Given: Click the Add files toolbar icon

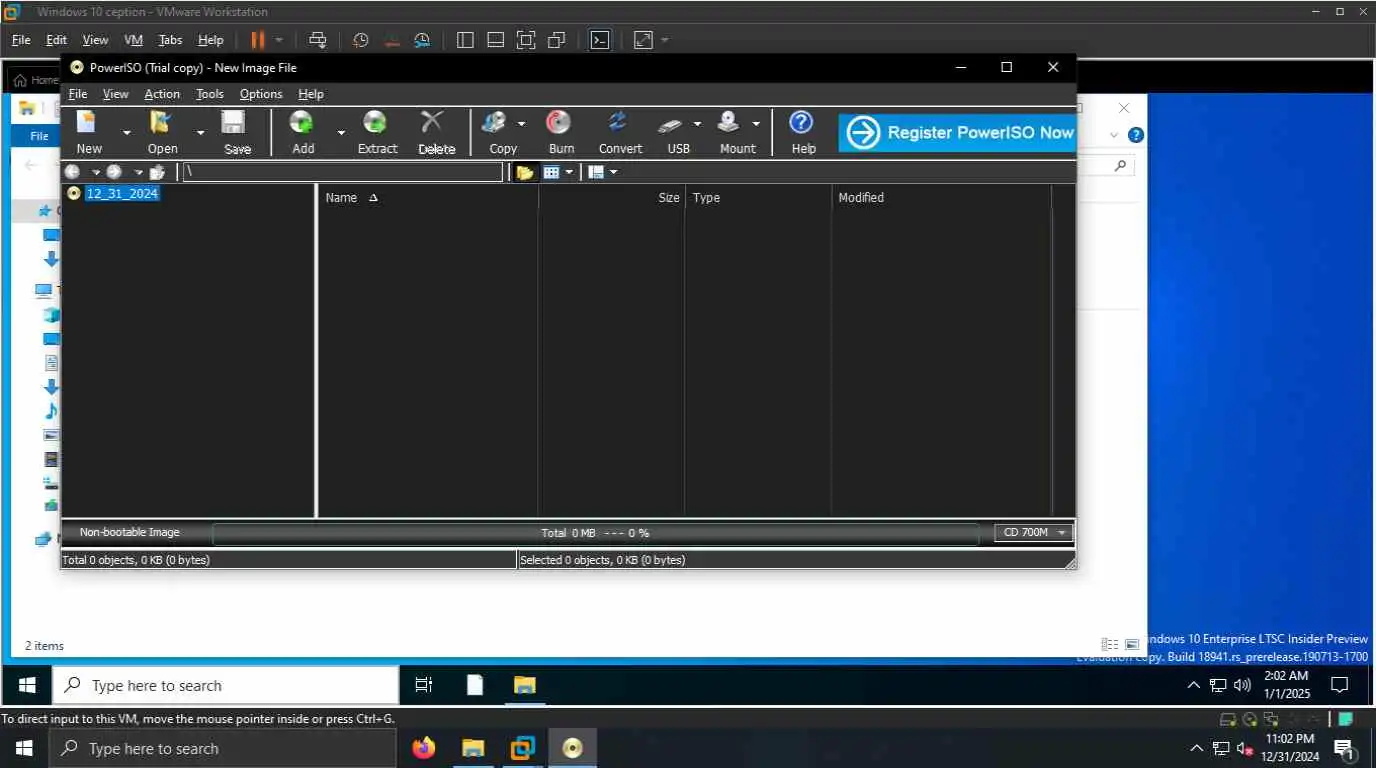Looking at the screenshot, I should 301,123.
